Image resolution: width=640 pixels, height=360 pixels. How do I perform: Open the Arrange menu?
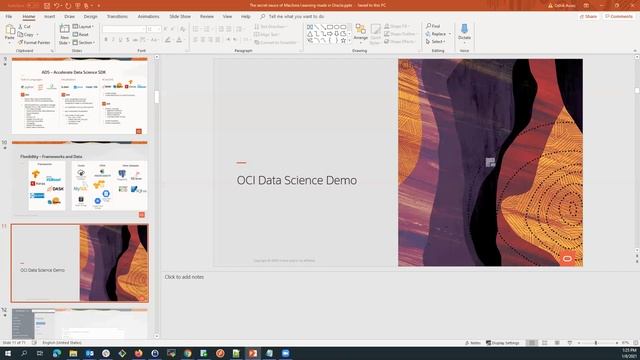pos(360,33)
